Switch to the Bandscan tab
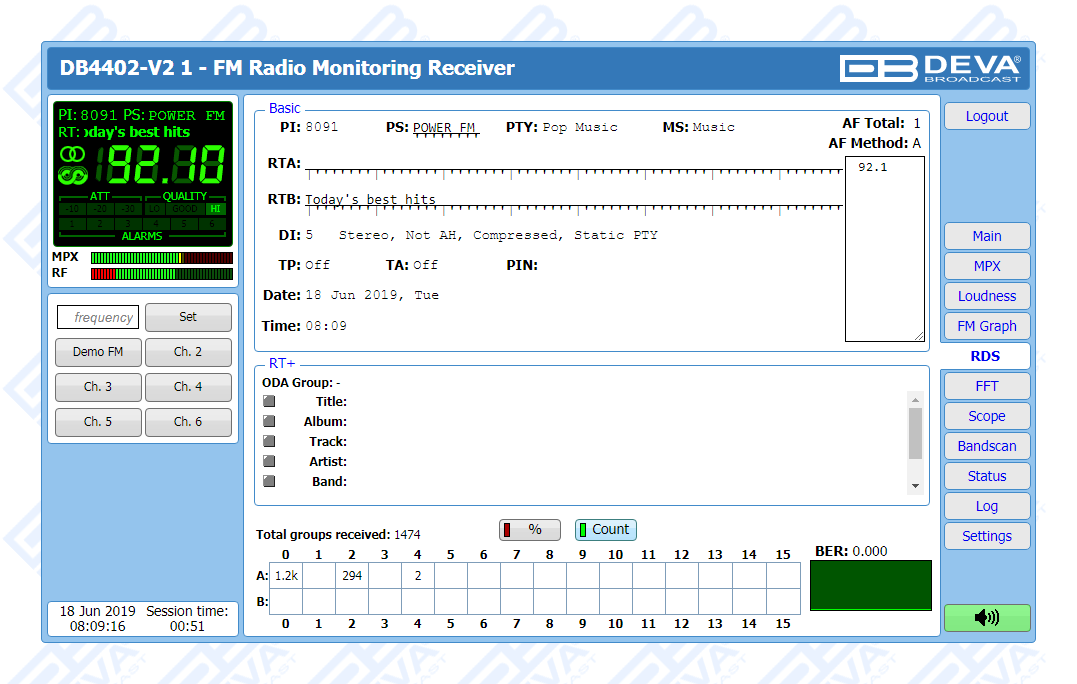This screenshot has width=1077, height=684. point(986,446)
